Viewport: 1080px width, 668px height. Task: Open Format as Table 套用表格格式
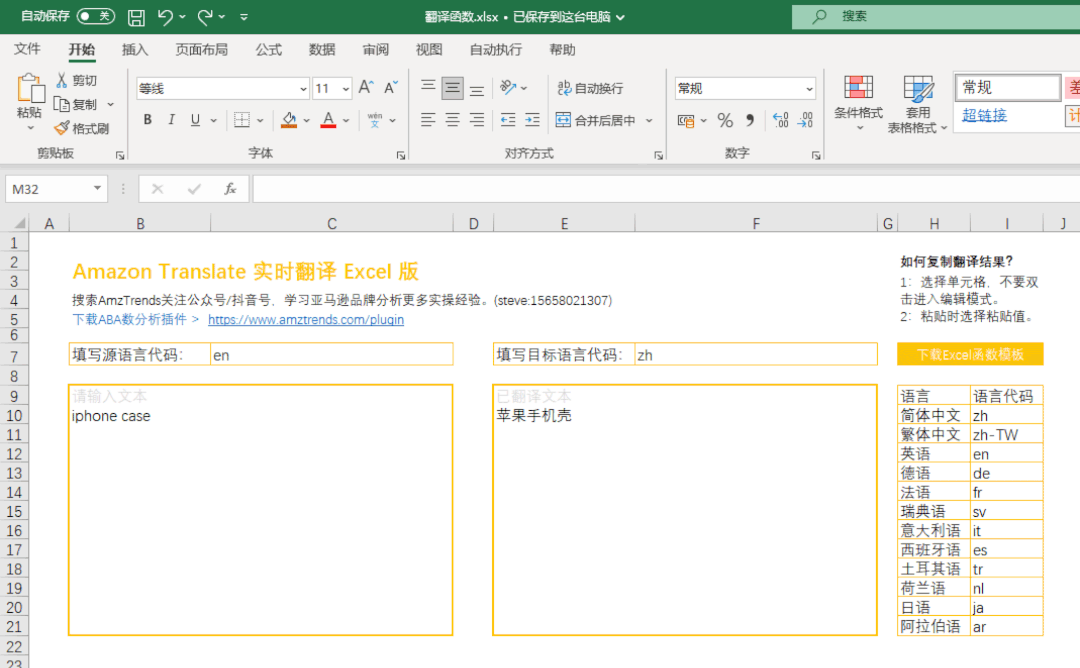click(917, 104)
